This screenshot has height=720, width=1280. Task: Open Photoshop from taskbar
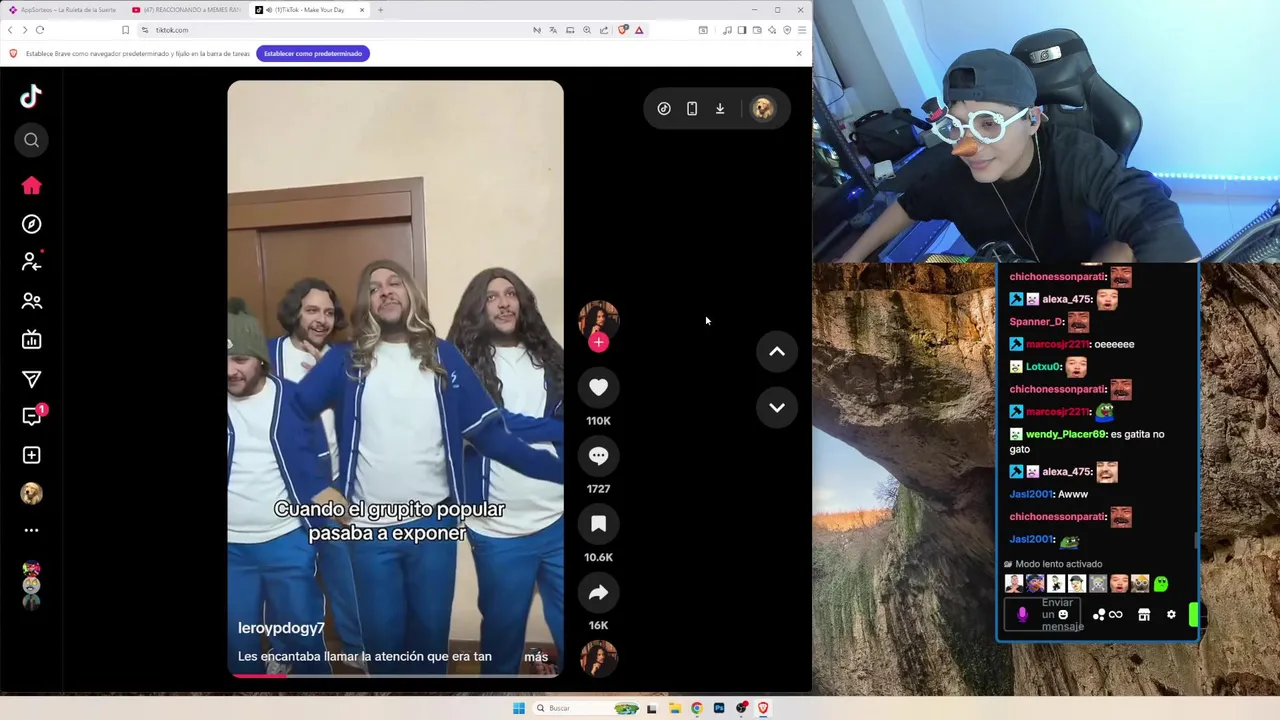(x=719, y=708)
